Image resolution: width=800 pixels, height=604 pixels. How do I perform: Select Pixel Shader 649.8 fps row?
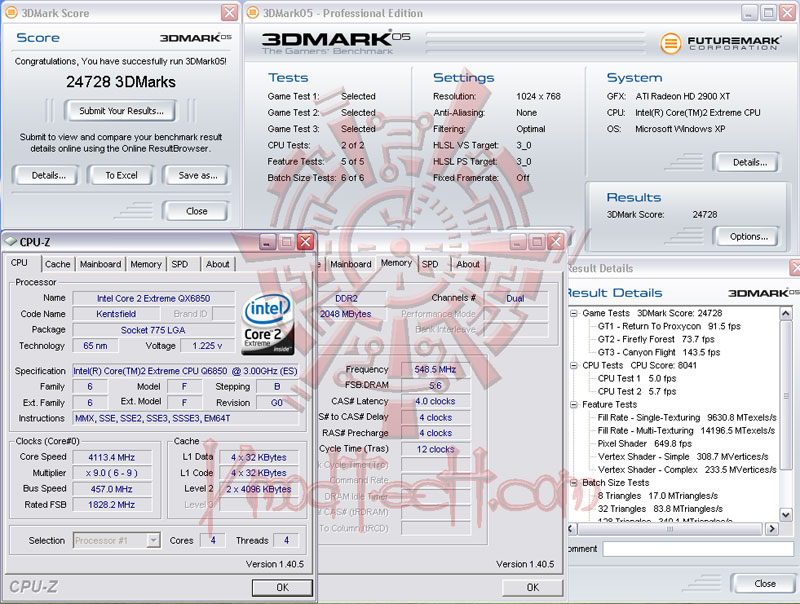point(644,443)
